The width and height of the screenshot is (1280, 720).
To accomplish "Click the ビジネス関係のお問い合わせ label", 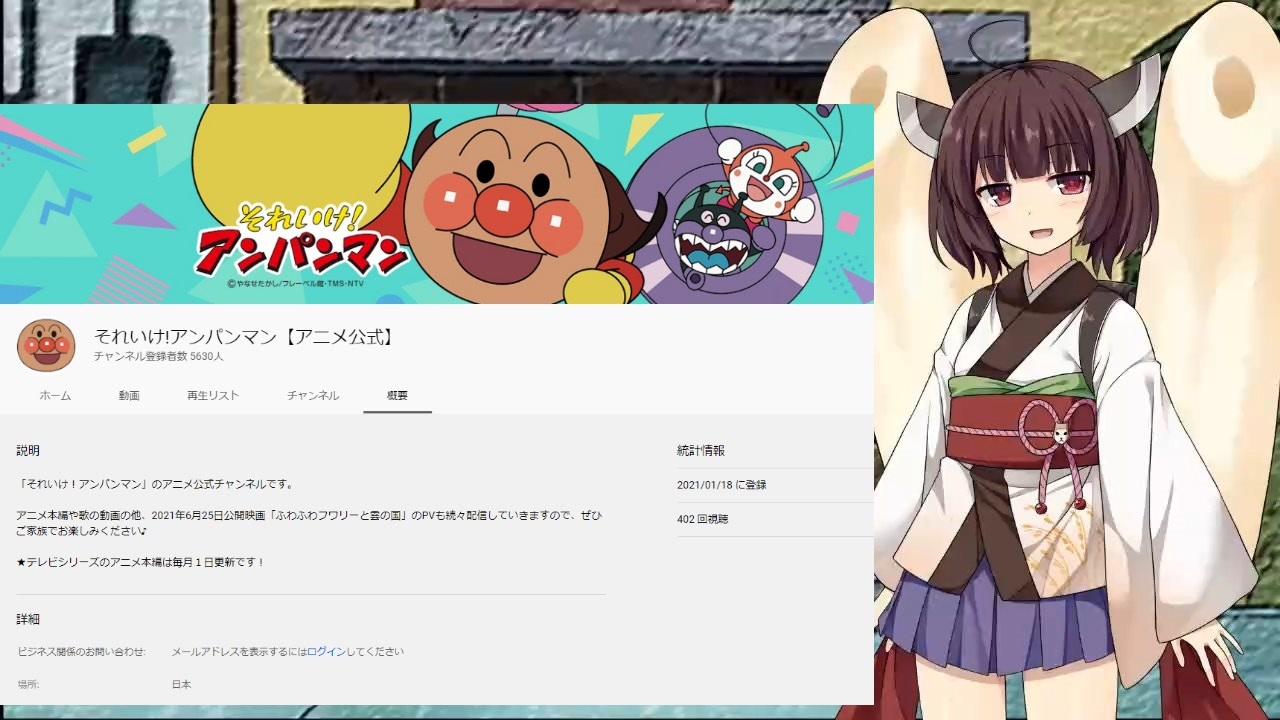I will [81, 652].
